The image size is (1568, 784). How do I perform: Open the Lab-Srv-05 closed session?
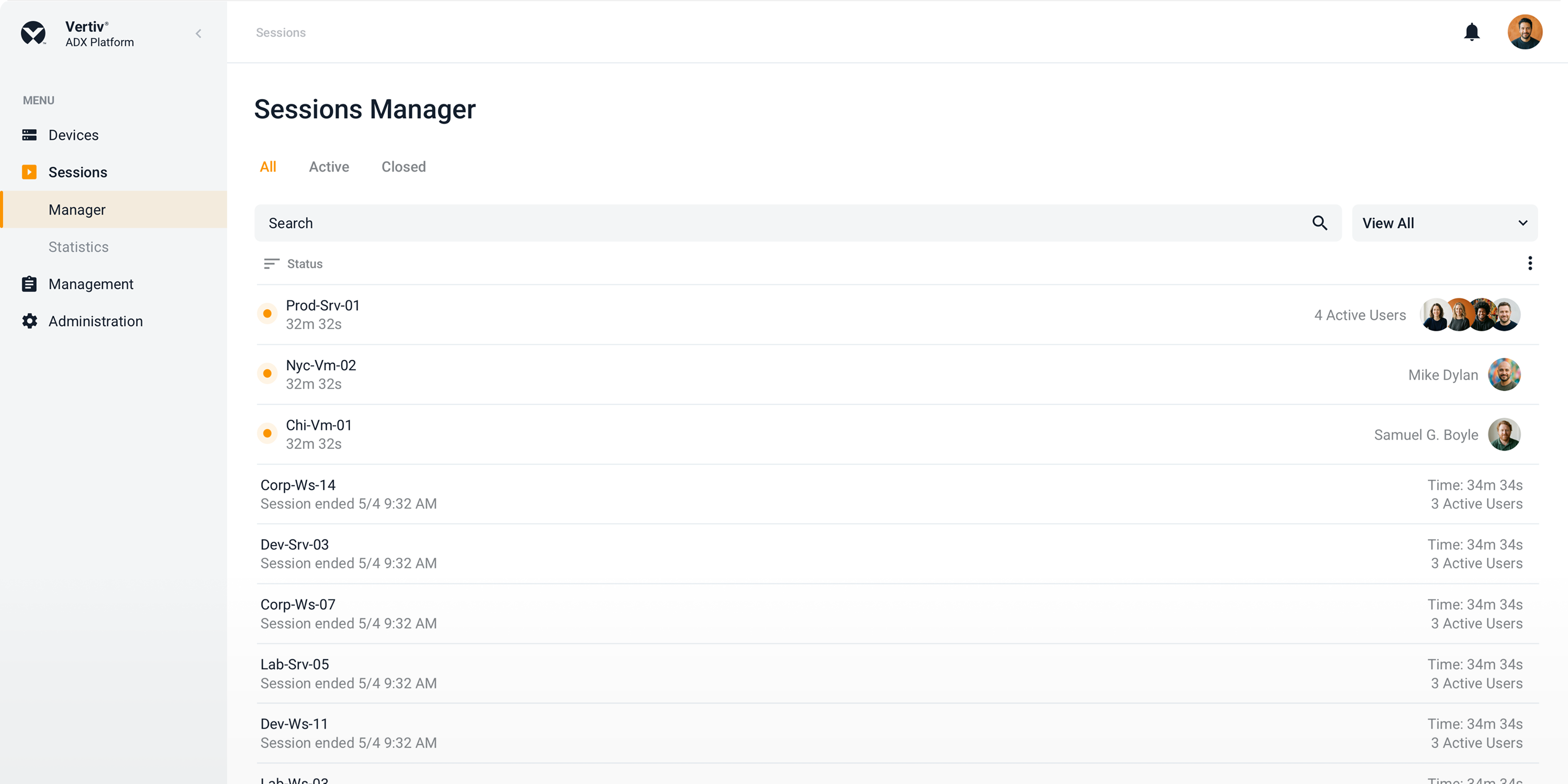pos(897,673)
